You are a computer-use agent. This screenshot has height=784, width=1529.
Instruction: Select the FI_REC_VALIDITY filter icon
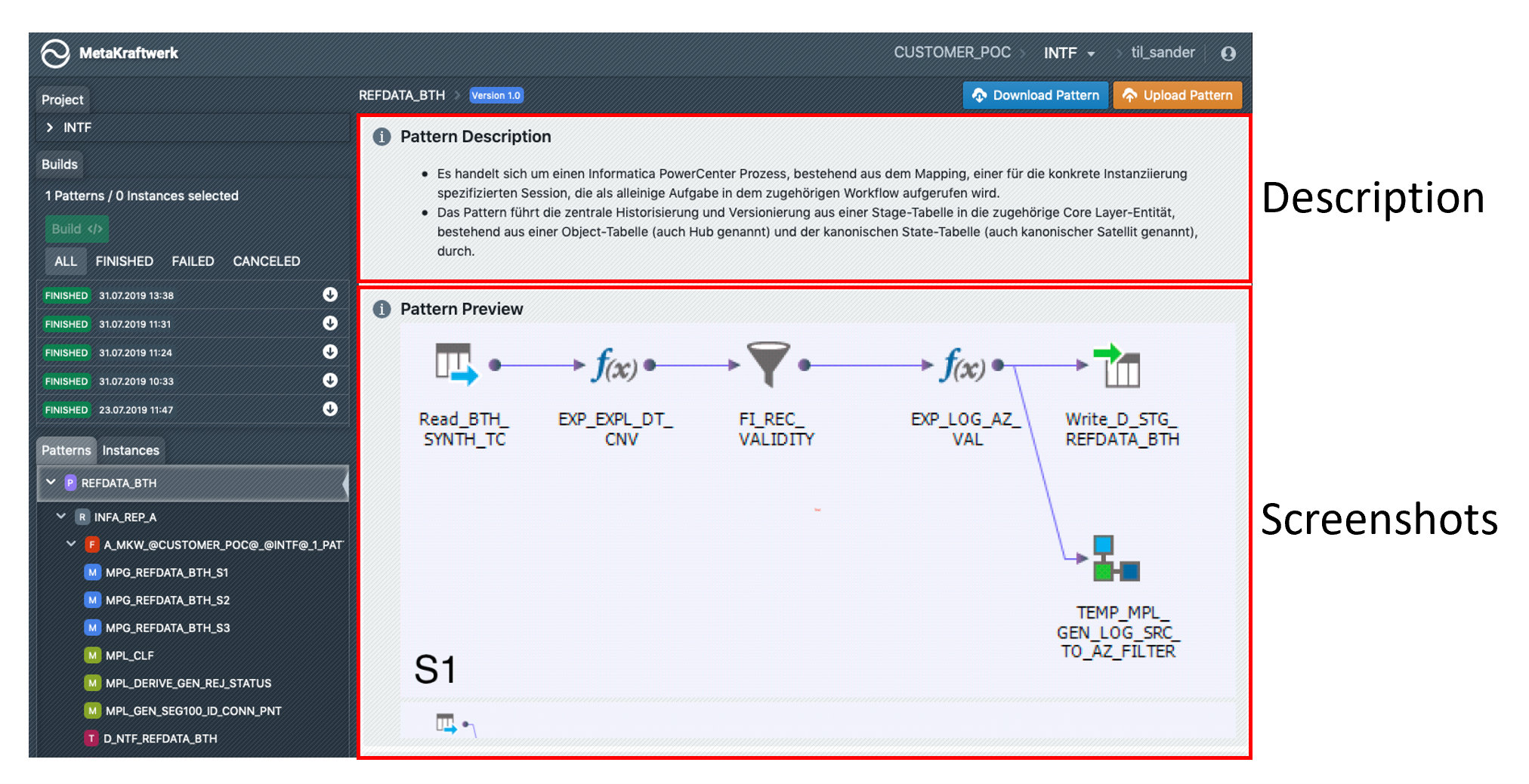click(x=768, y=364)
